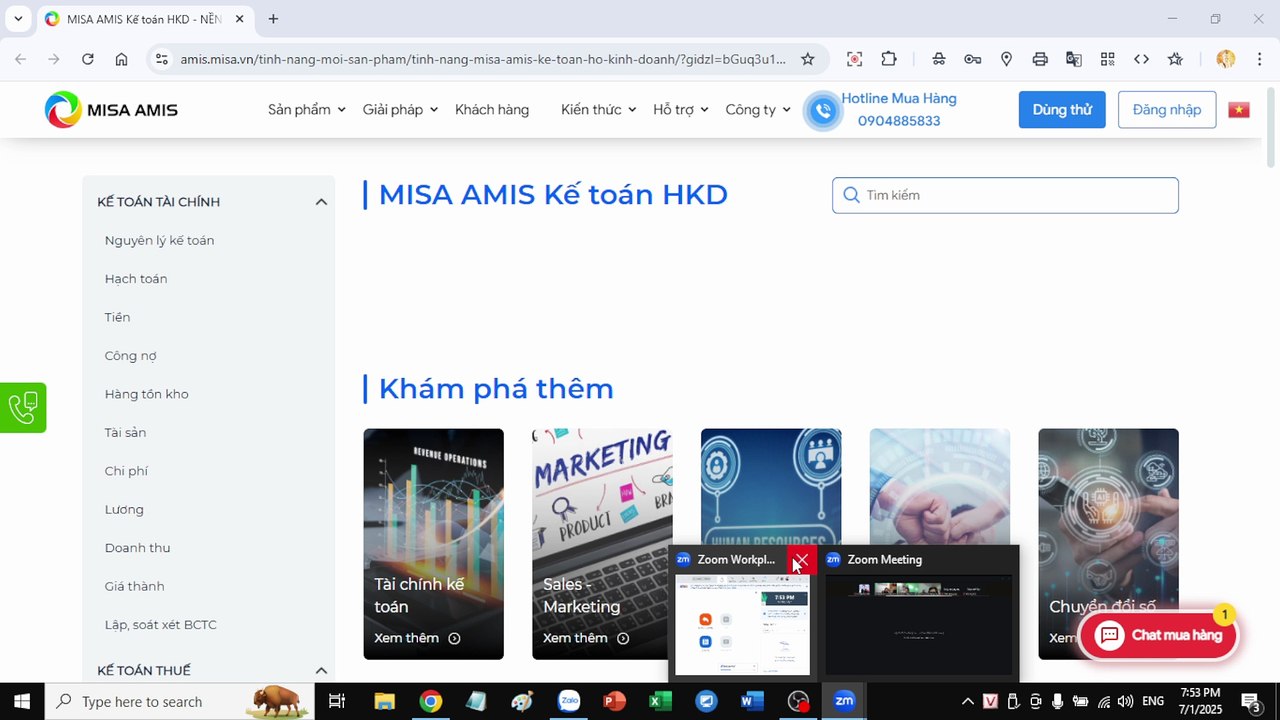This screenshot has height=720, width=1280.
Task: Open the browser home page icon
Action: [121, 59]
